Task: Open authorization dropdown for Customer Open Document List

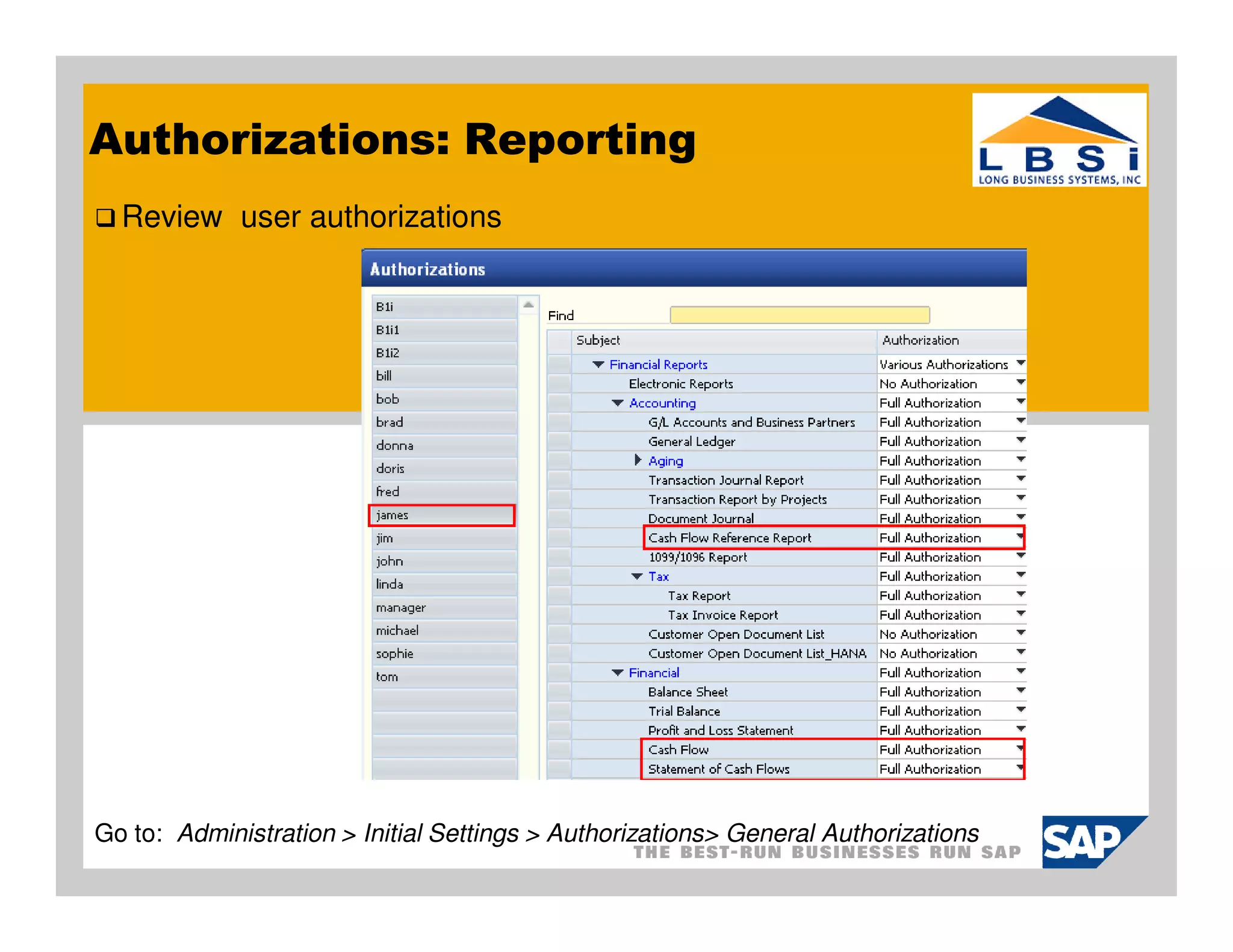Action: point(1020,633)
